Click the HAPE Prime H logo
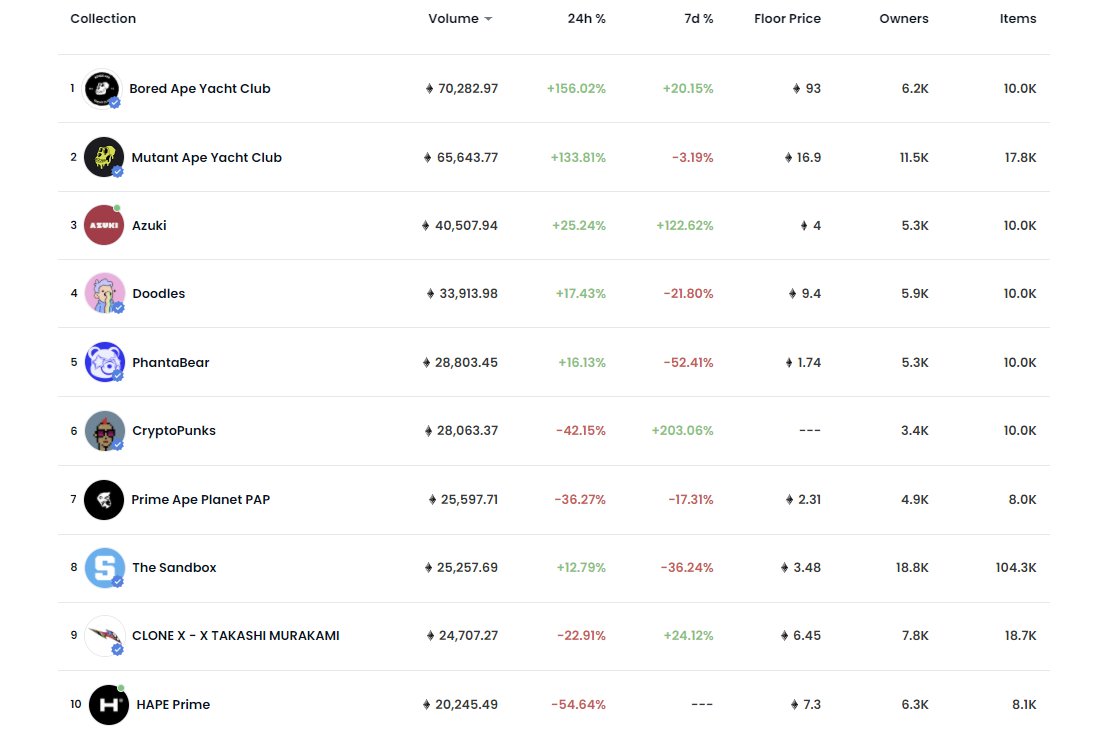1100x736 pixels. click(x=109, y=704)
